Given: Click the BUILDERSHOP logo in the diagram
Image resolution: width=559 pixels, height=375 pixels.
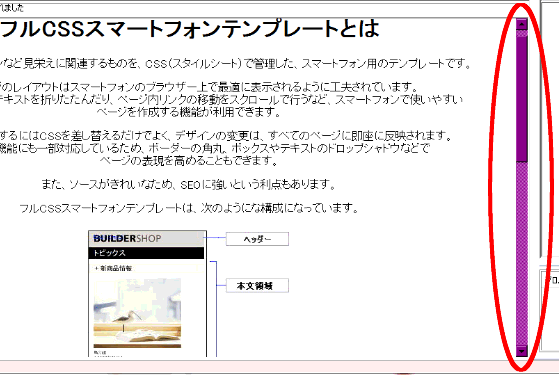Looking at the screenshot, I should [x=127, y=238].
